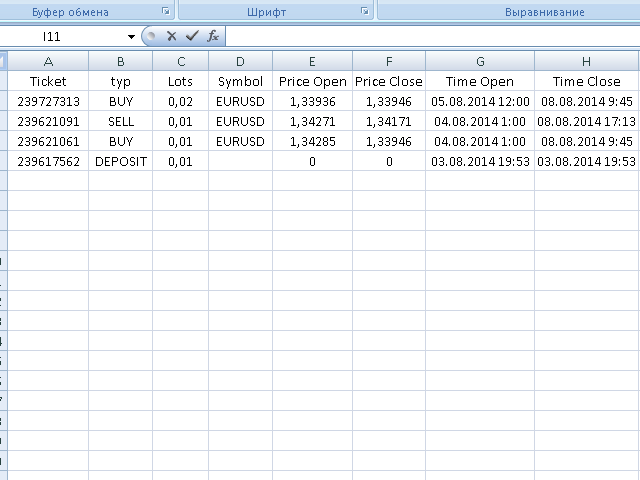Select column D header
Image resolution: width=640 pixels, height=480 pixels.
[240, 61]
